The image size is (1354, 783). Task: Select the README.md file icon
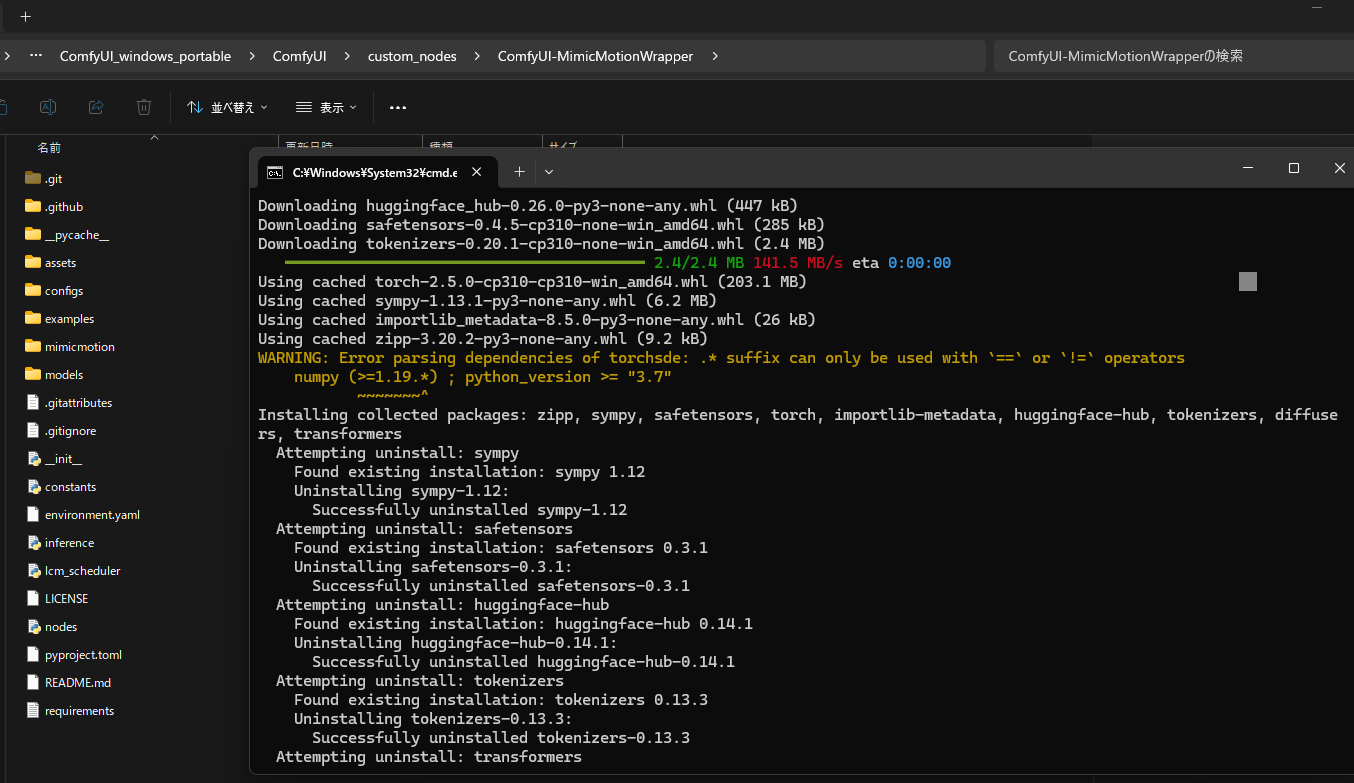coord(34,682)
